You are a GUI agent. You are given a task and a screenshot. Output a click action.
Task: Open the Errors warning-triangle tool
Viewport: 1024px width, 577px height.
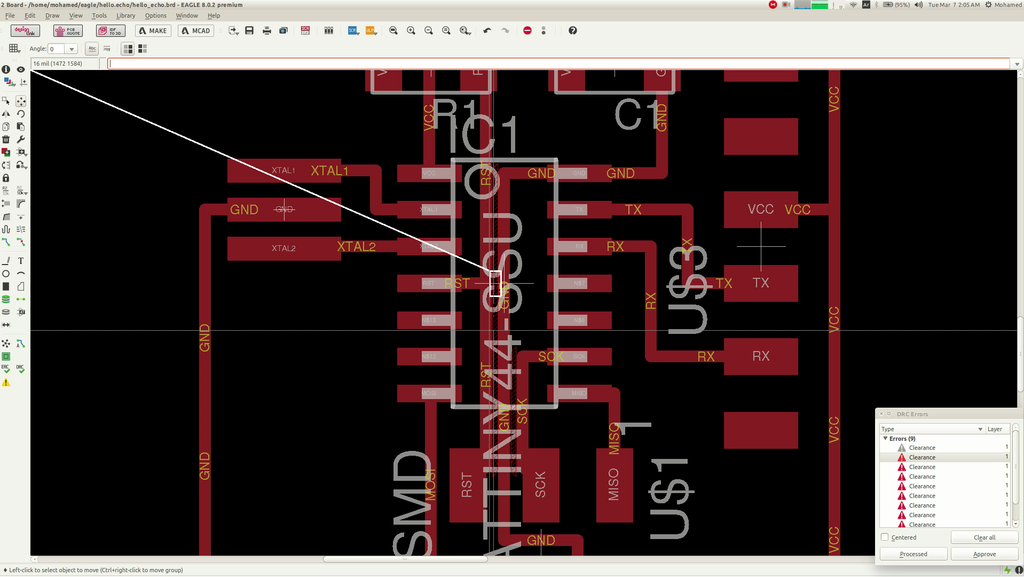click(x=6, y=382)
